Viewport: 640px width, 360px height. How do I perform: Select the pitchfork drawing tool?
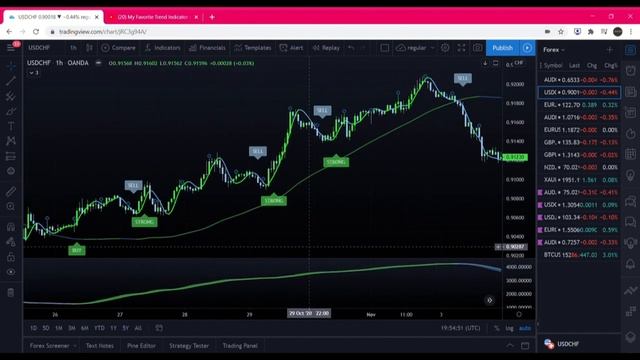coord(11,96)
